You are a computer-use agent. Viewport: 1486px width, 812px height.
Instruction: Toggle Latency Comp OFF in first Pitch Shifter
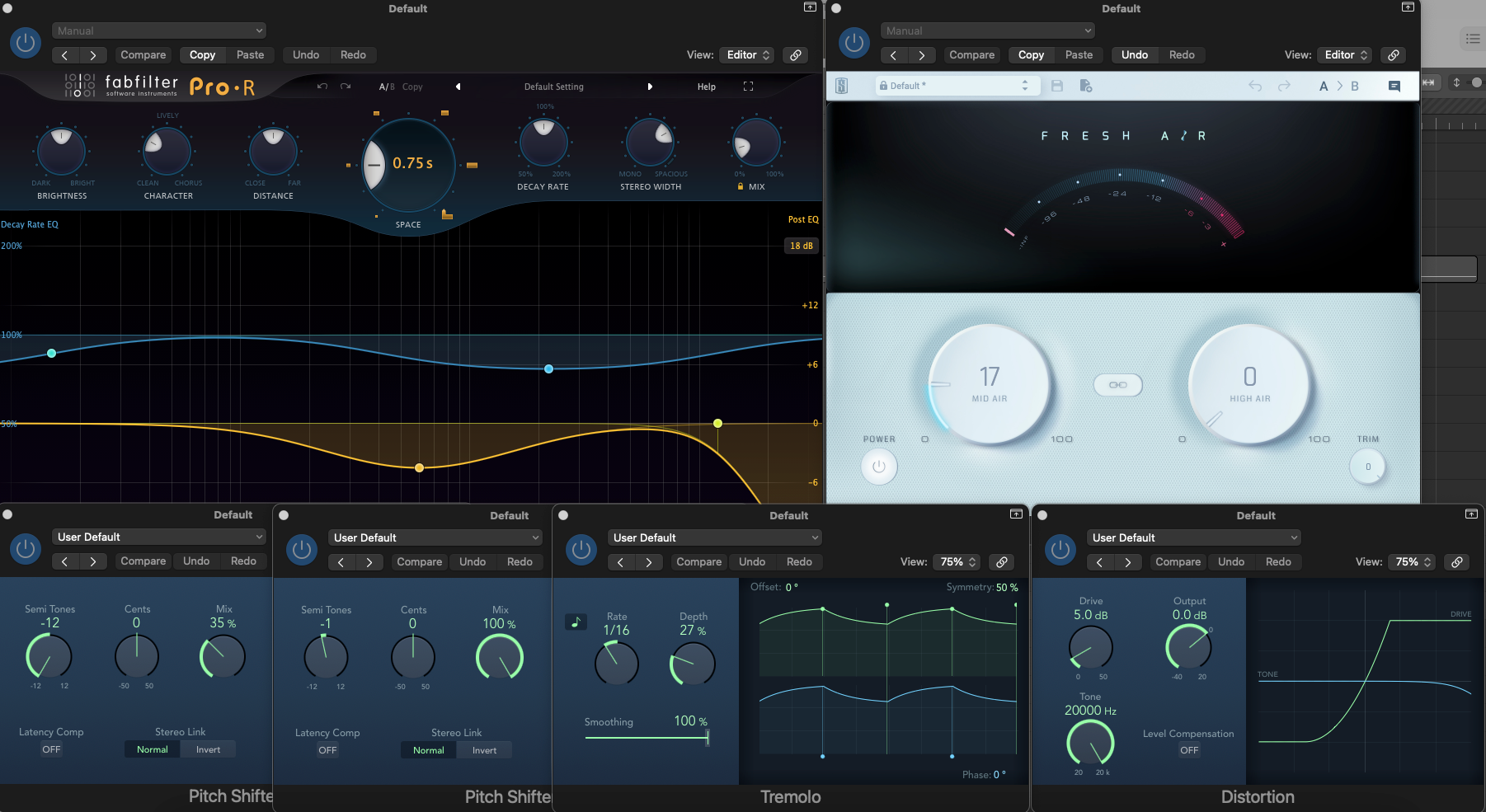pos(51,749)
